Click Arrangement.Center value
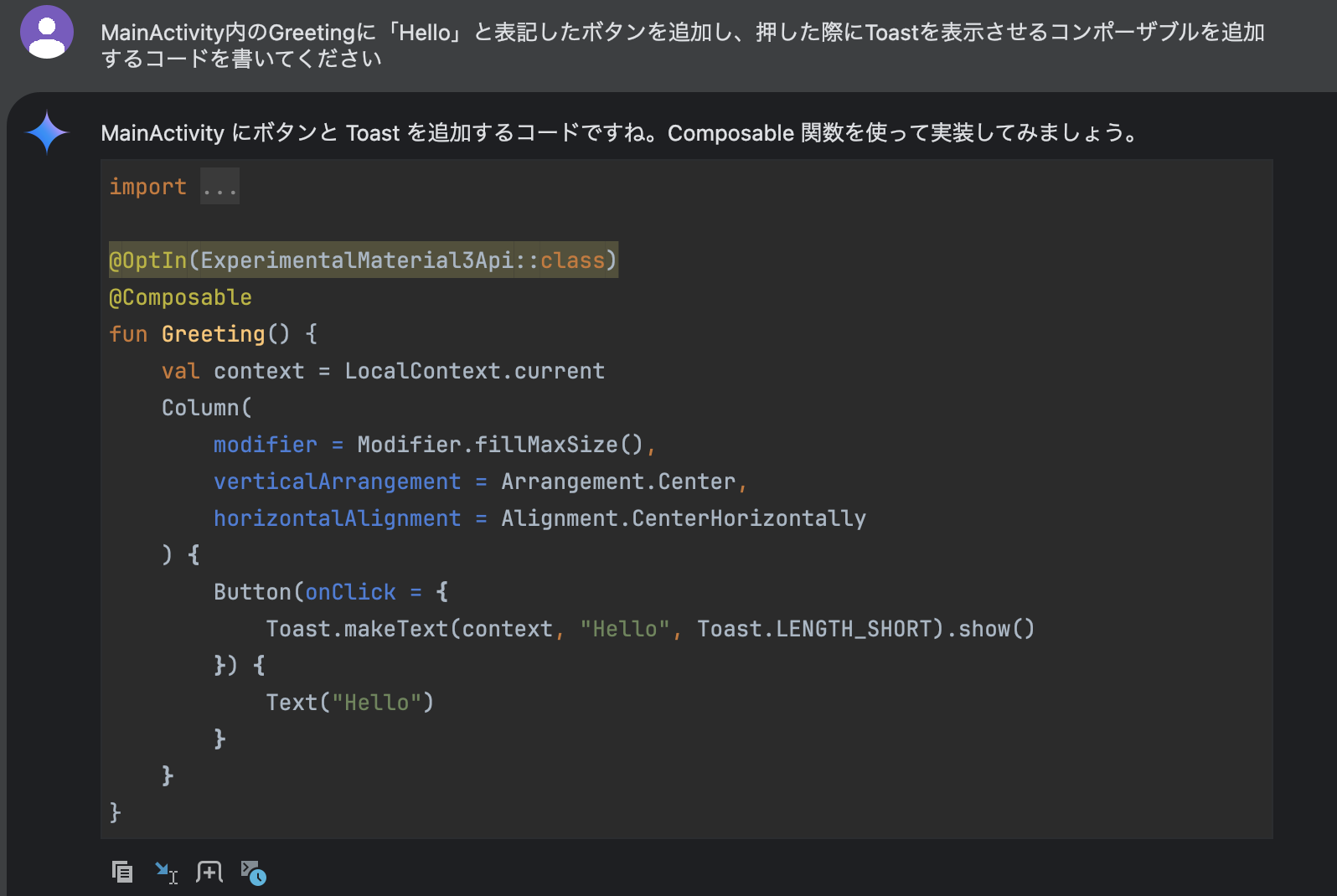Screen dimensions: 1337x896 point(618,481)
